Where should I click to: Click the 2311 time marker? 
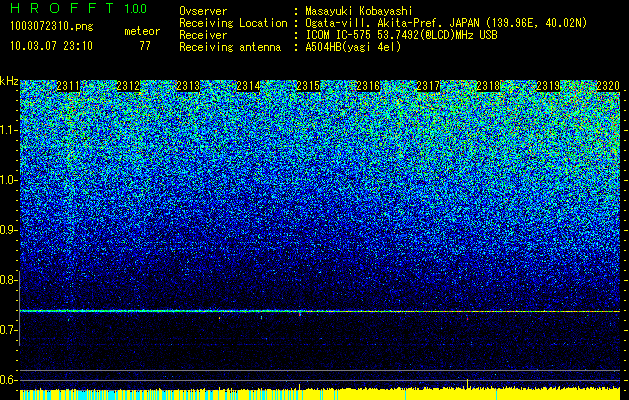(x=68, y=86)
